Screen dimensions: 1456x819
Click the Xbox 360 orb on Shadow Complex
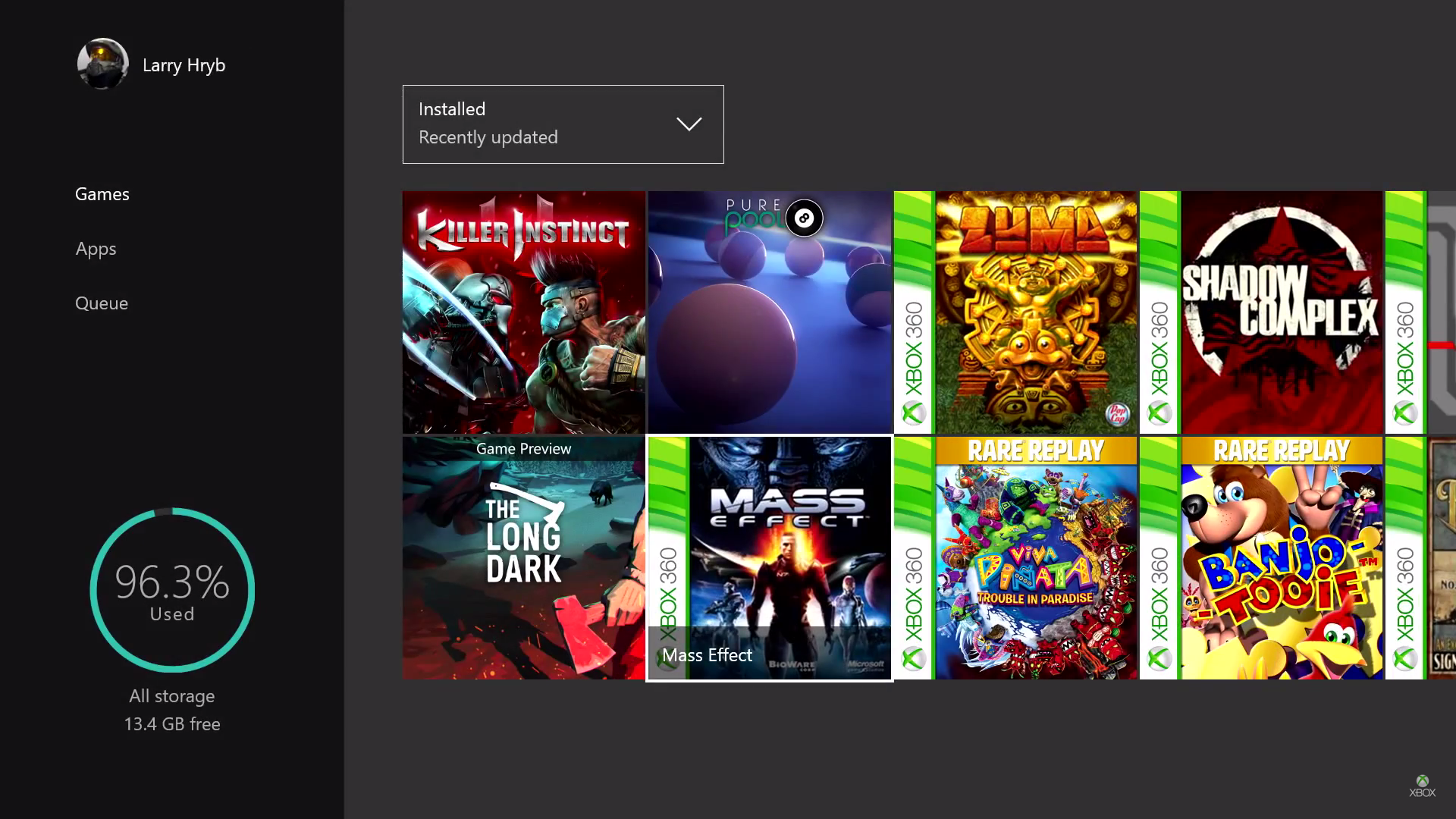1159,413
